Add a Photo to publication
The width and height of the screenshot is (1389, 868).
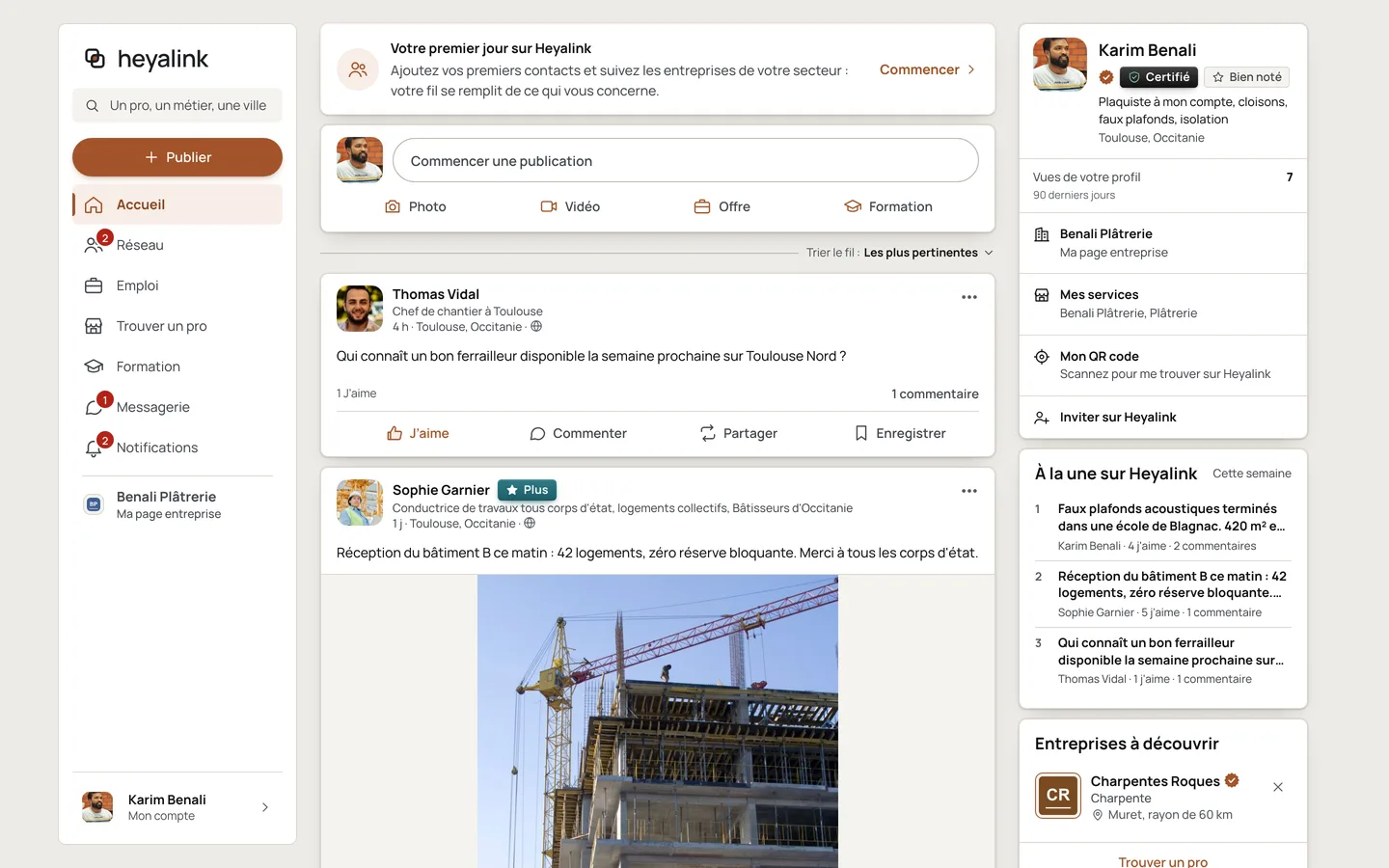416,206
